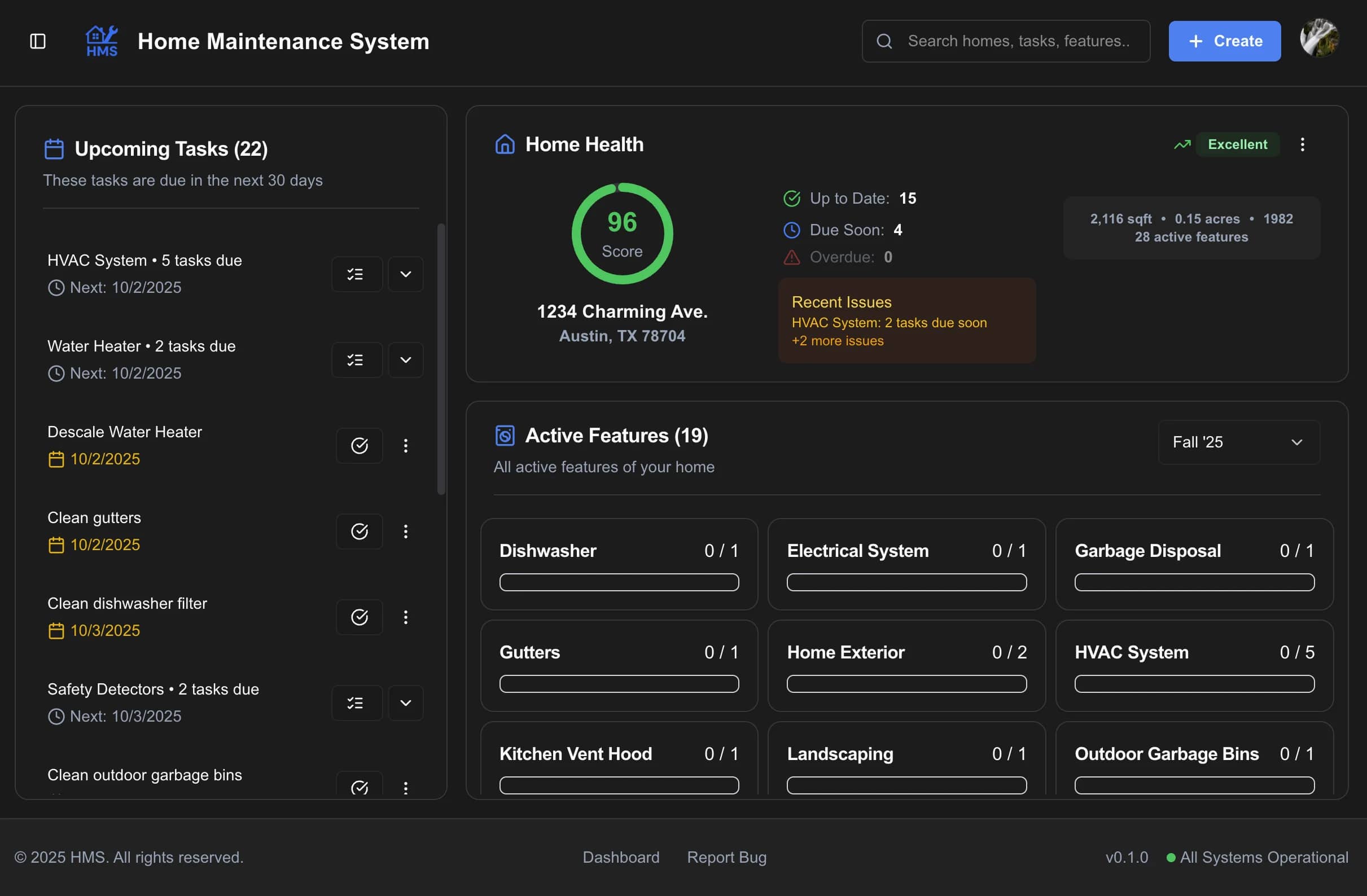The width and height of the screenshot is (1367, 896).
Task: Click v0.1.0 version label
Action: 1127,858
